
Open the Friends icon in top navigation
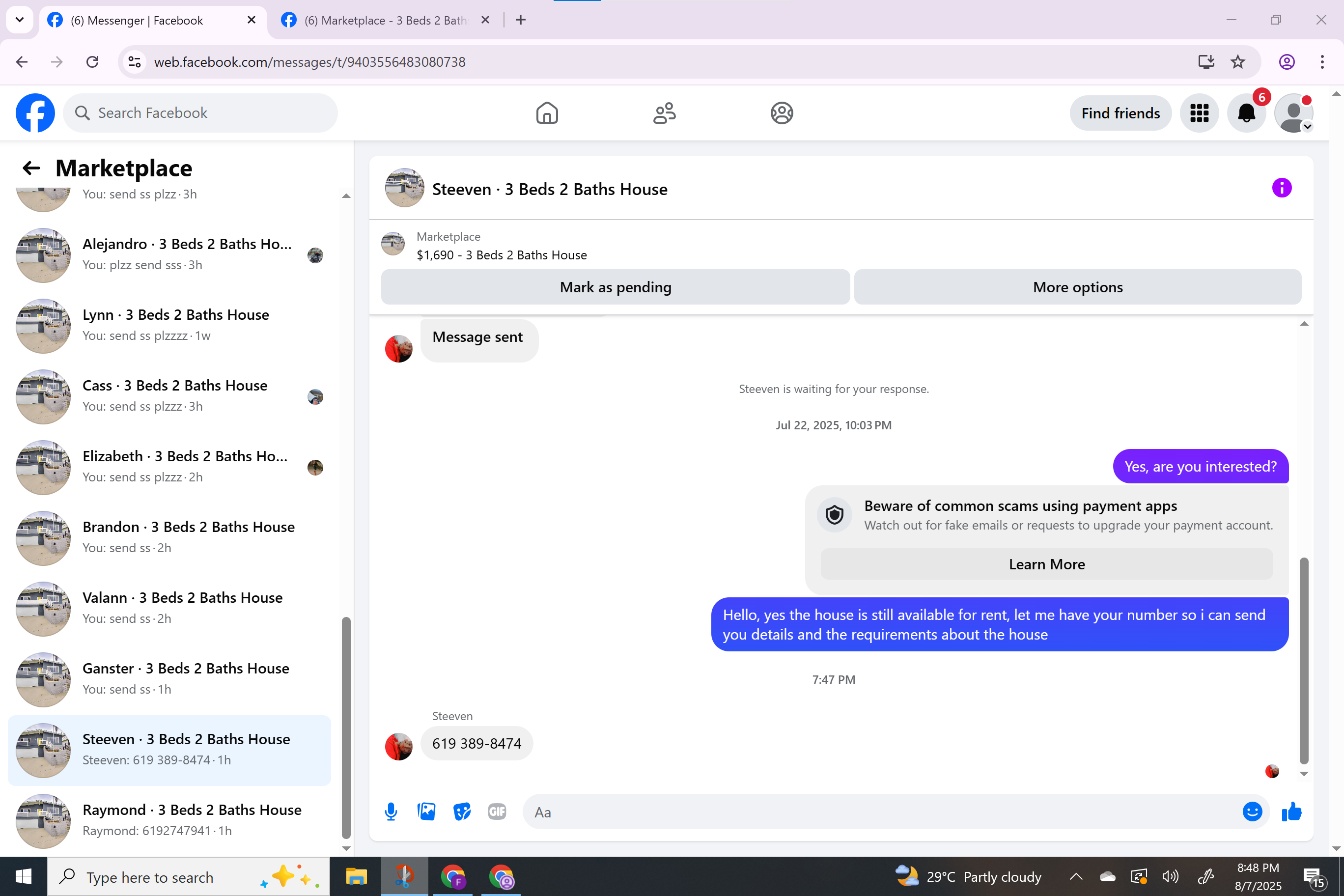tap(664, 113)
